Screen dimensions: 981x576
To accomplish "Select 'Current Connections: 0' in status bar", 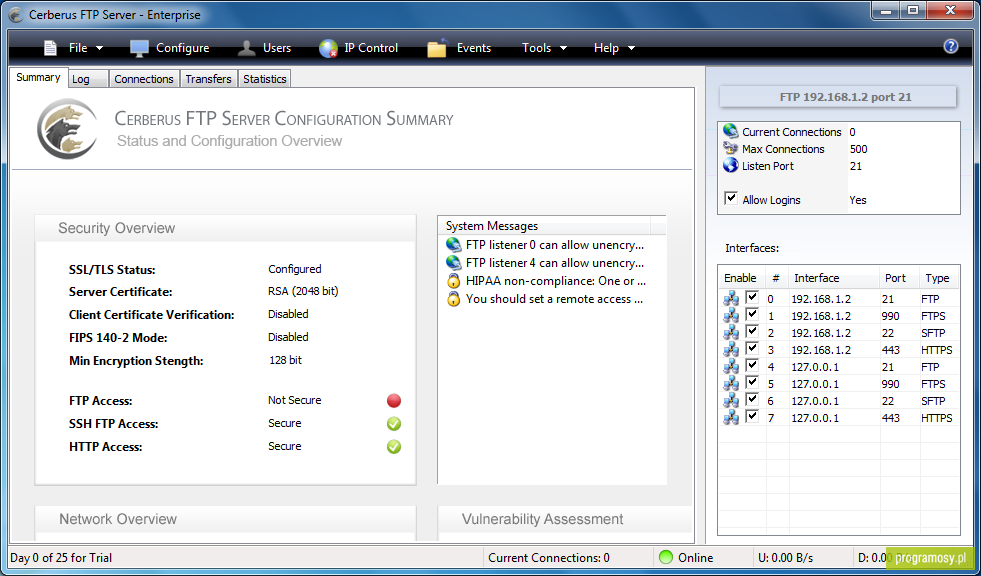I will pyautogui.click(x=549, y=558).
